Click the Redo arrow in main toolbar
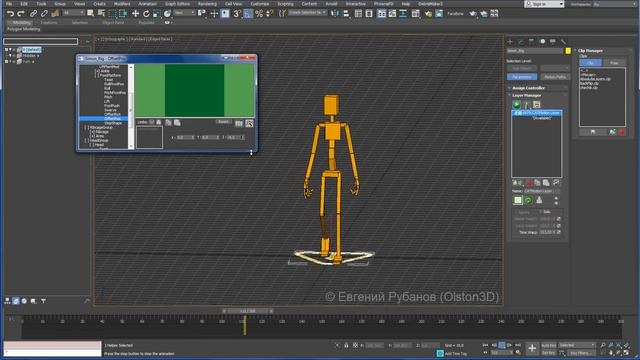Viewport: 640px width, 360px height. click(20, 14)
